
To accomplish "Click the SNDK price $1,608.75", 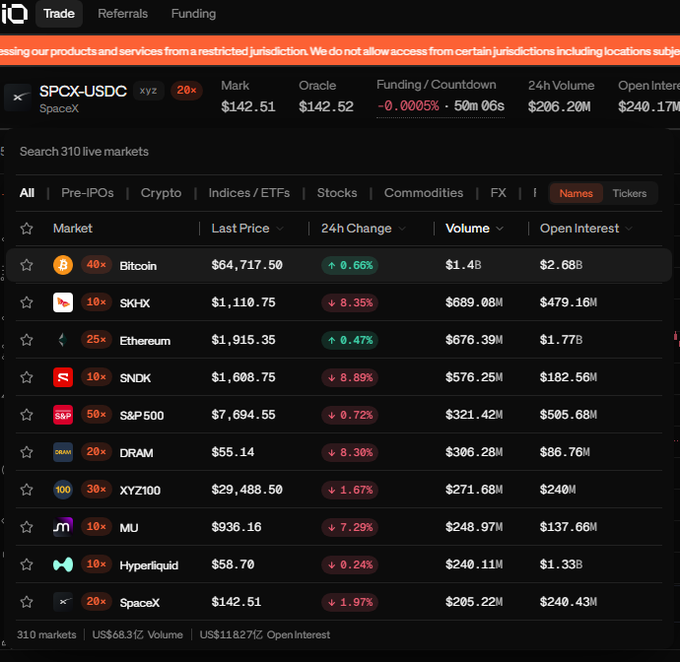I will click(243, 377).
